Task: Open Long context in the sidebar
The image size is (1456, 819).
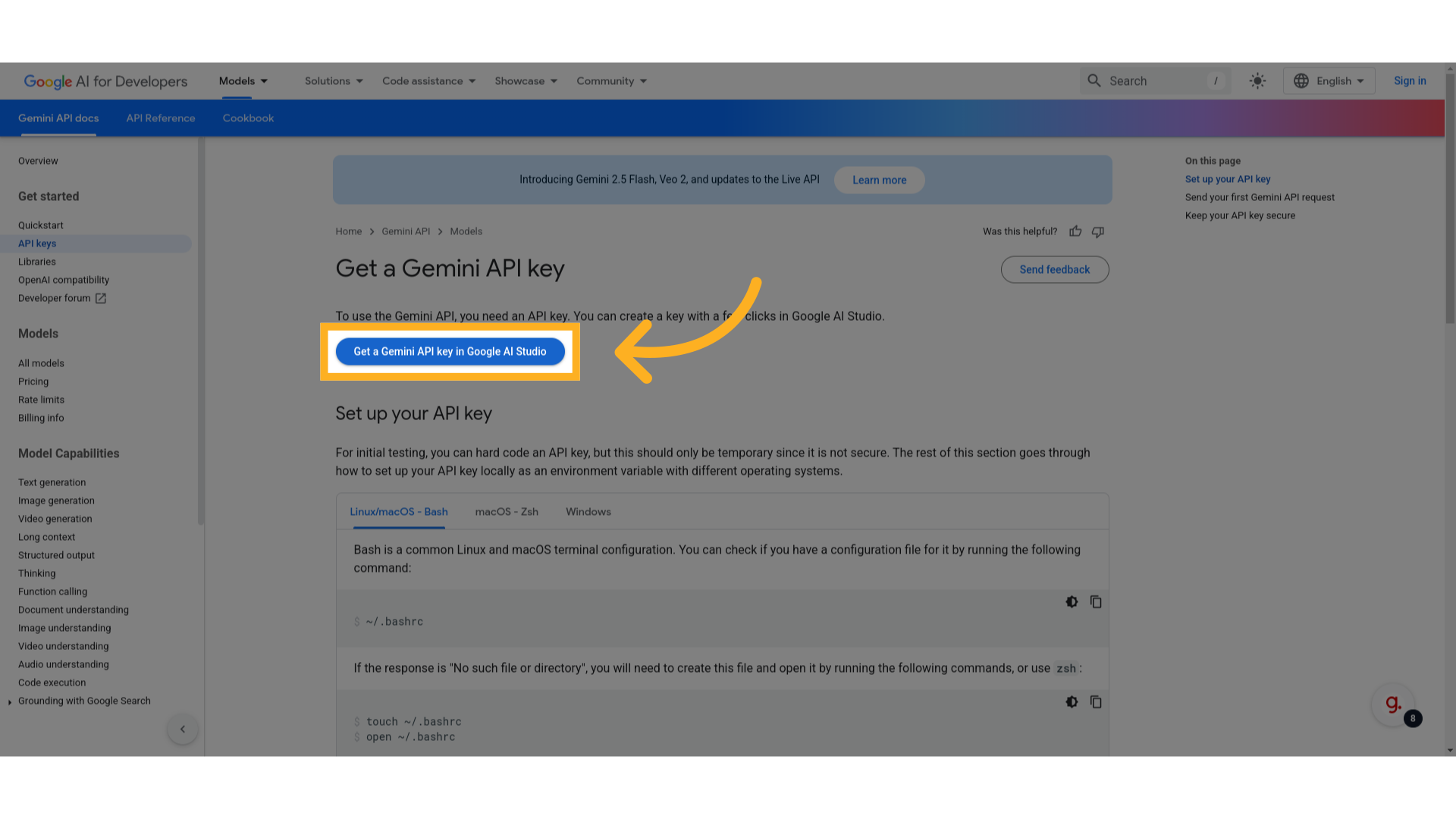Action: click(46, 537)
